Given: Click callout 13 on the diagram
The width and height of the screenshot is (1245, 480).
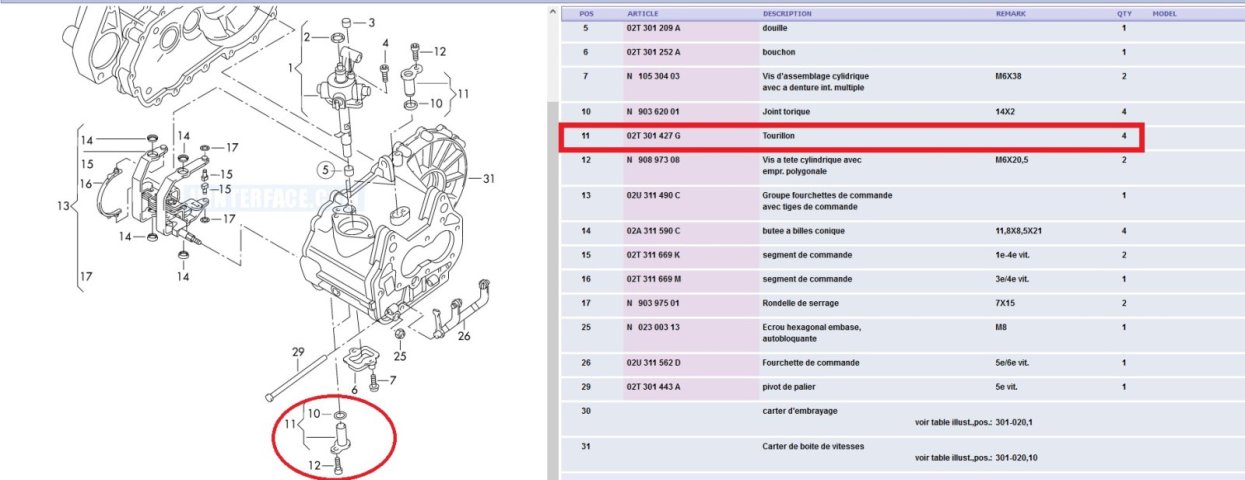Looking at the screenshot, I should tap(64, 205).
